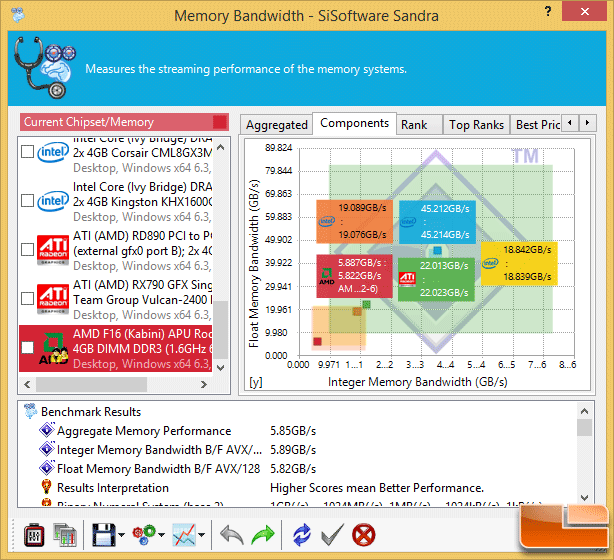Click the list horizontal scrollbar thumb
Viewport: 614px width, 560px height.
click(x=91, y=384)
